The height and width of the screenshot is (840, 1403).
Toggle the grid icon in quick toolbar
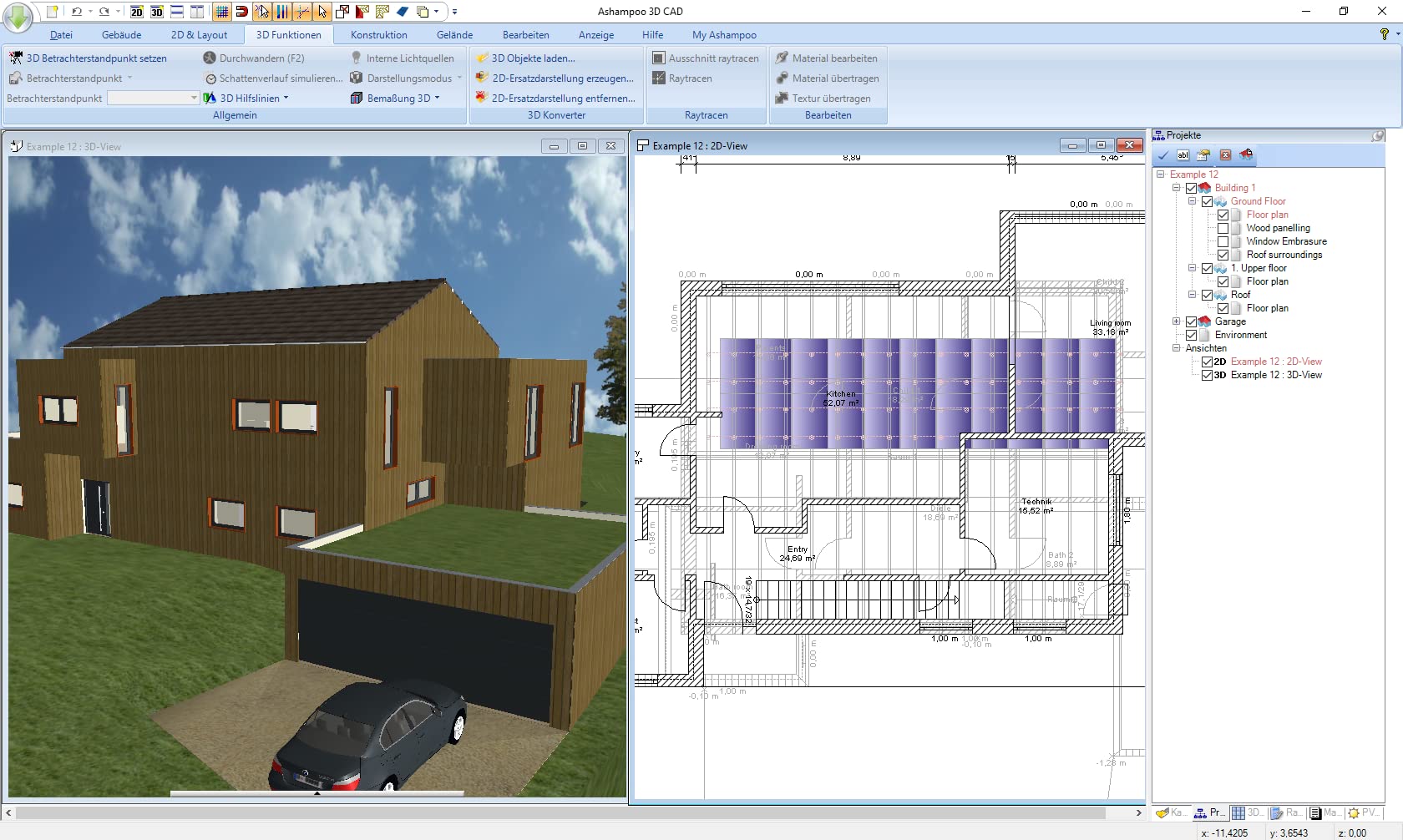(221, 12)
